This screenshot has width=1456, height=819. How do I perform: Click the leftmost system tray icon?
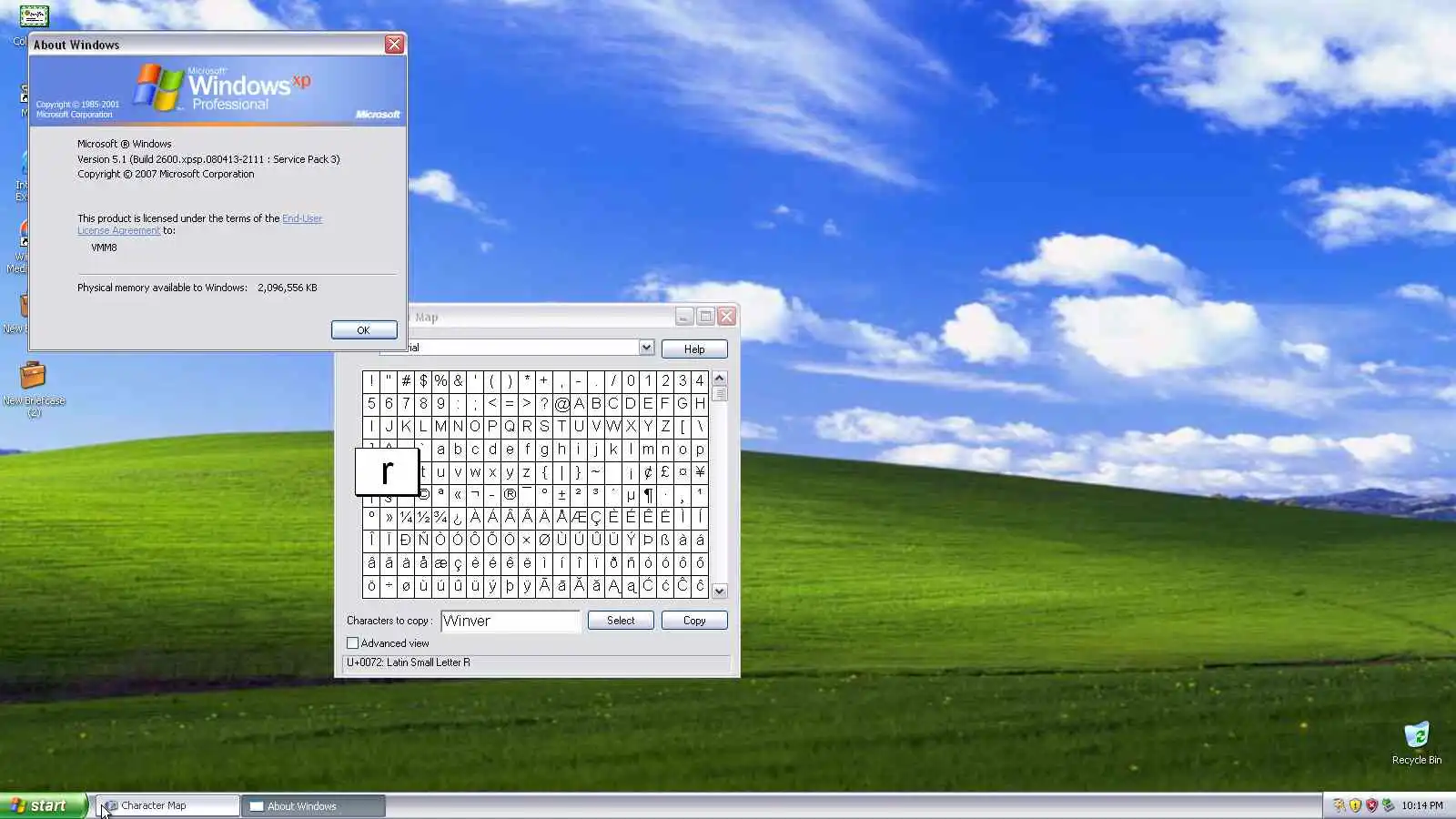(x=1339, y=805)
